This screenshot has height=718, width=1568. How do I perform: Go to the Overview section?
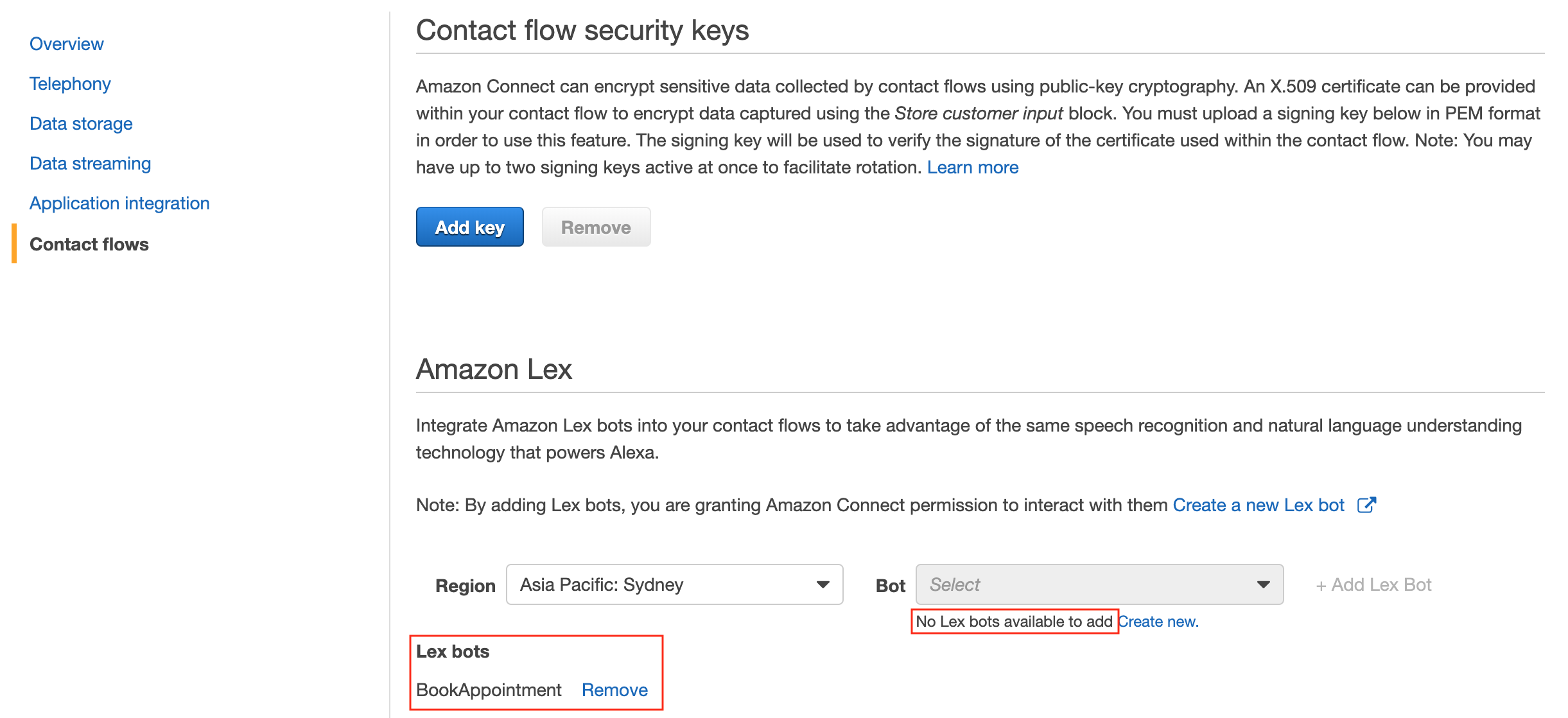tap(67, 44)
